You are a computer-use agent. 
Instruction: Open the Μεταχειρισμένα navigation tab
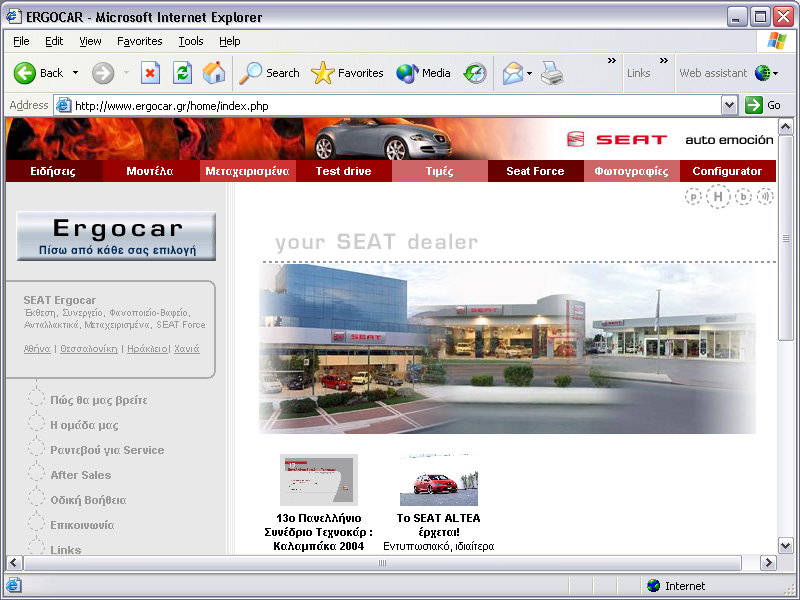pyautogui.click(x=247, y=171)
